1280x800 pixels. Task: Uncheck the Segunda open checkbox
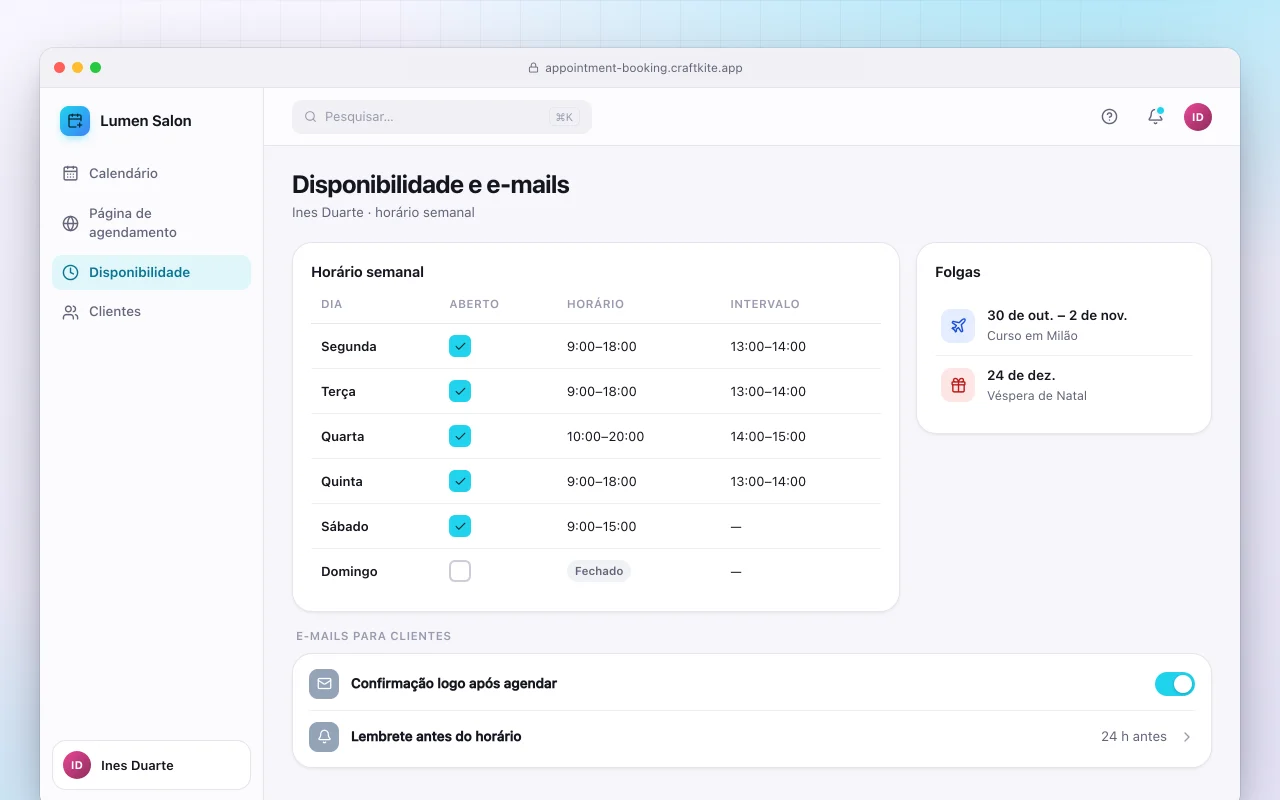point(460,346)
